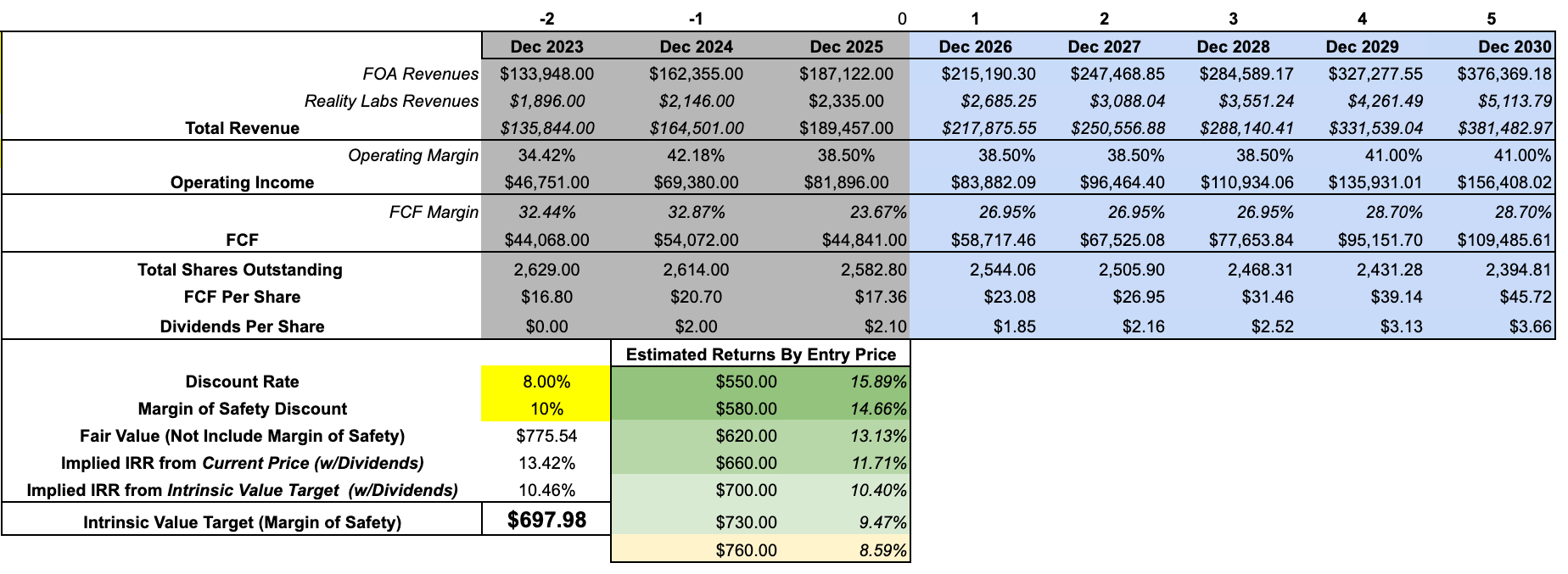Select the Dec 2024 FCF $54,072.00 cell
1568x574 pixels.
coord(696,240)
